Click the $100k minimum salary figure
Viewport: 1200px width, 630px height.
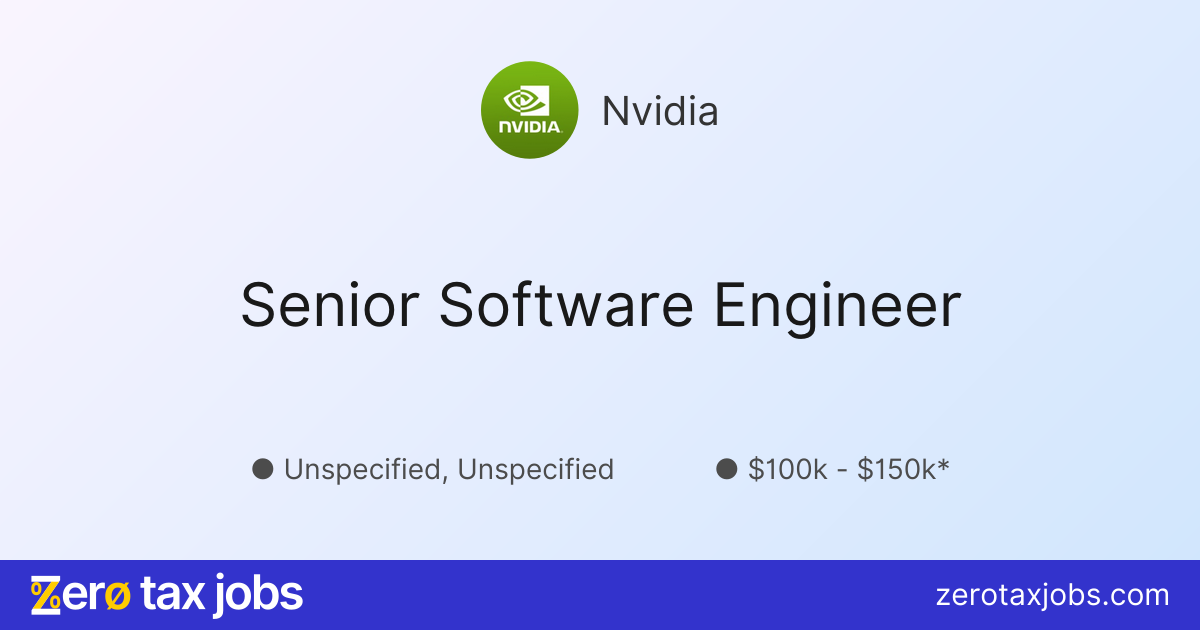(788, 469)
